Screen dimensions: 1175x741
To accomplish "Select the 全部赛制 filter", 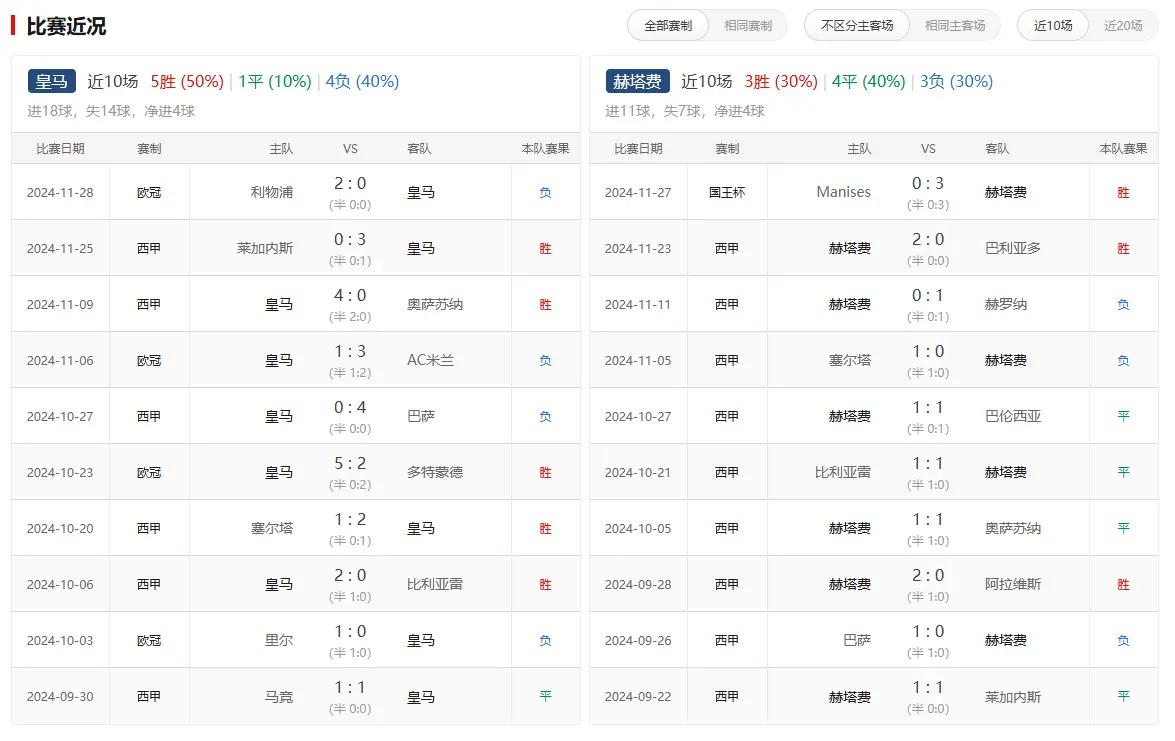I will [668, 25].
